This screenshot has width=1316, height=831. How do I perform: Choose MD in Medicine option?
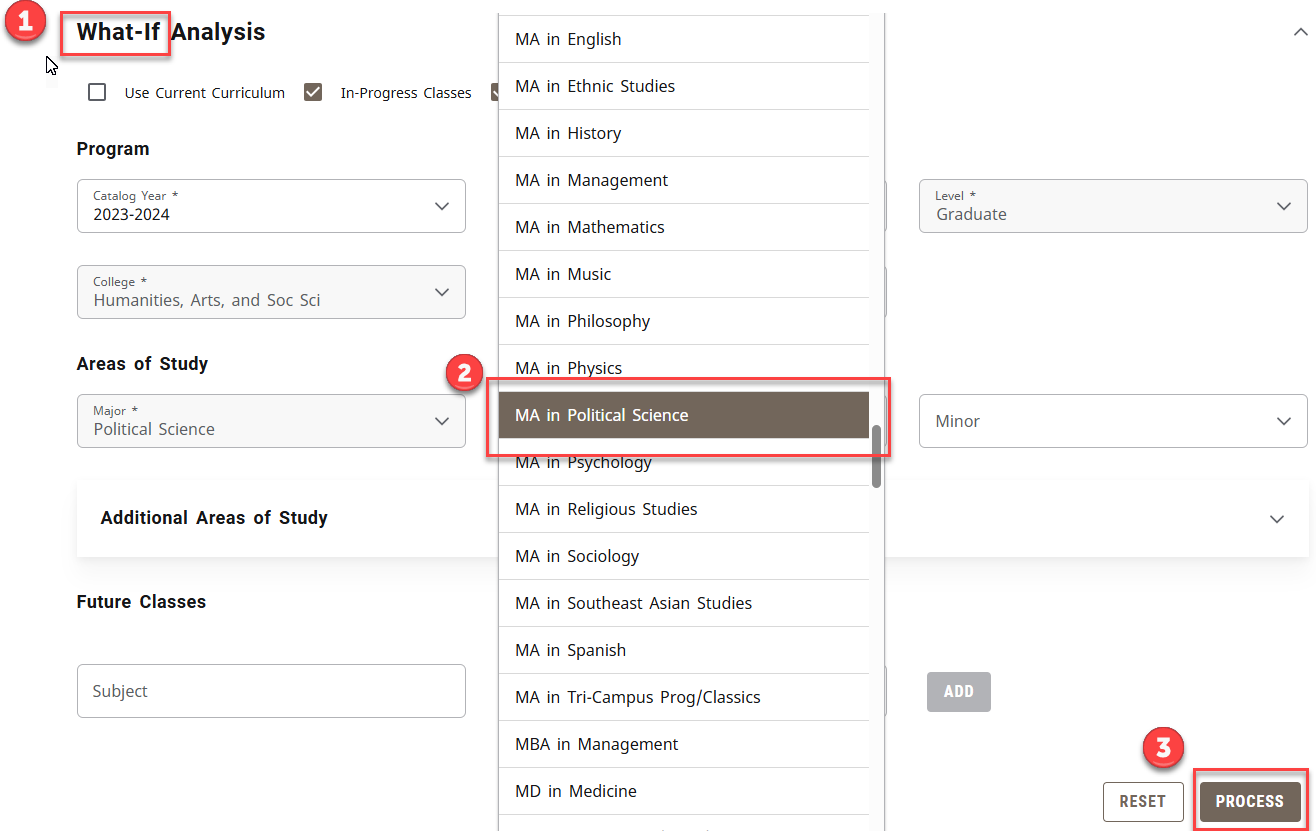(684, 791)
